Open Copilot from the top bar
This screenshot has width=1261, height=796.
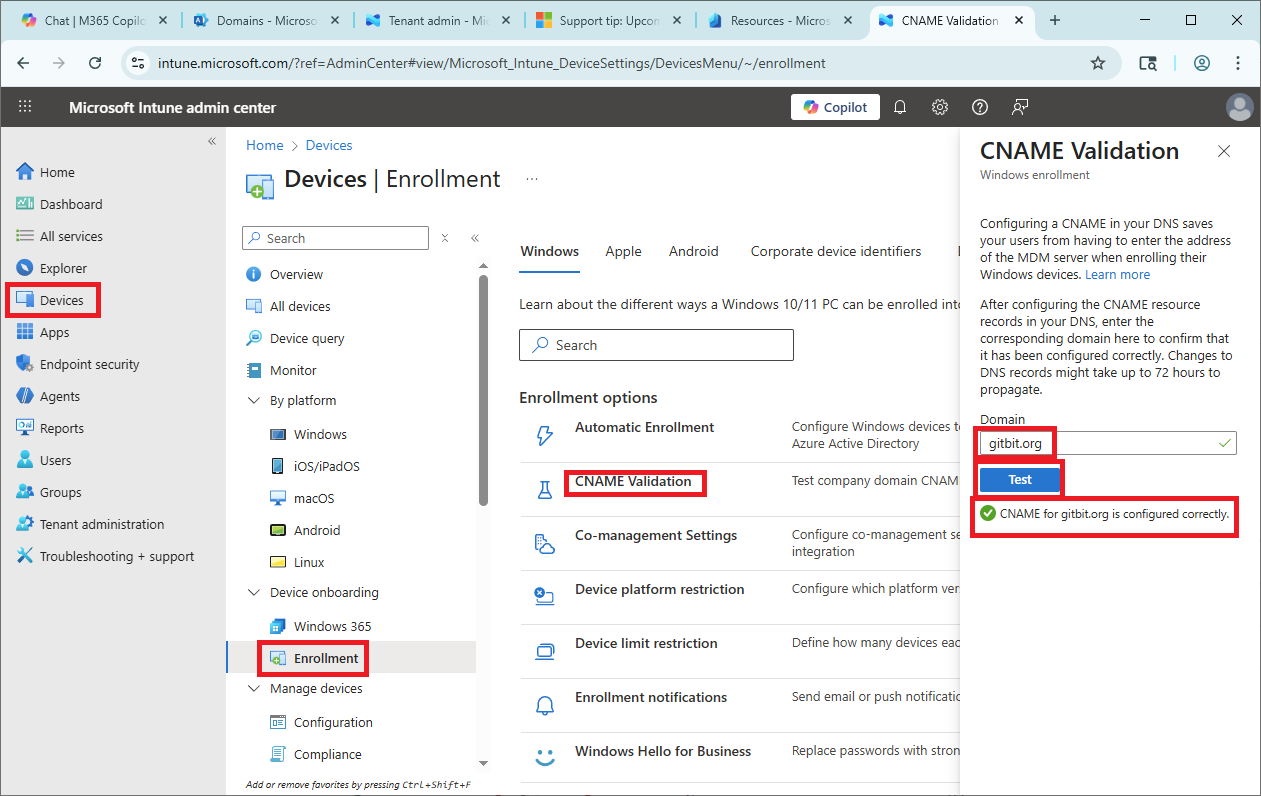[835, 107]
